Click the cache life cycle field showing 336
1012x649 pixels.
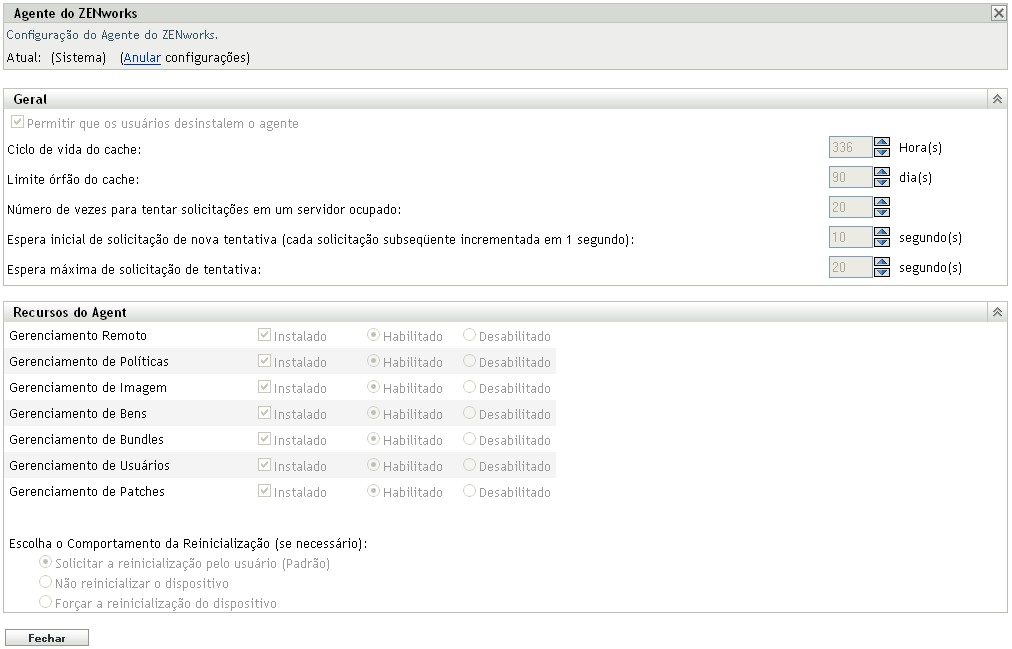(x=850, y=147)
